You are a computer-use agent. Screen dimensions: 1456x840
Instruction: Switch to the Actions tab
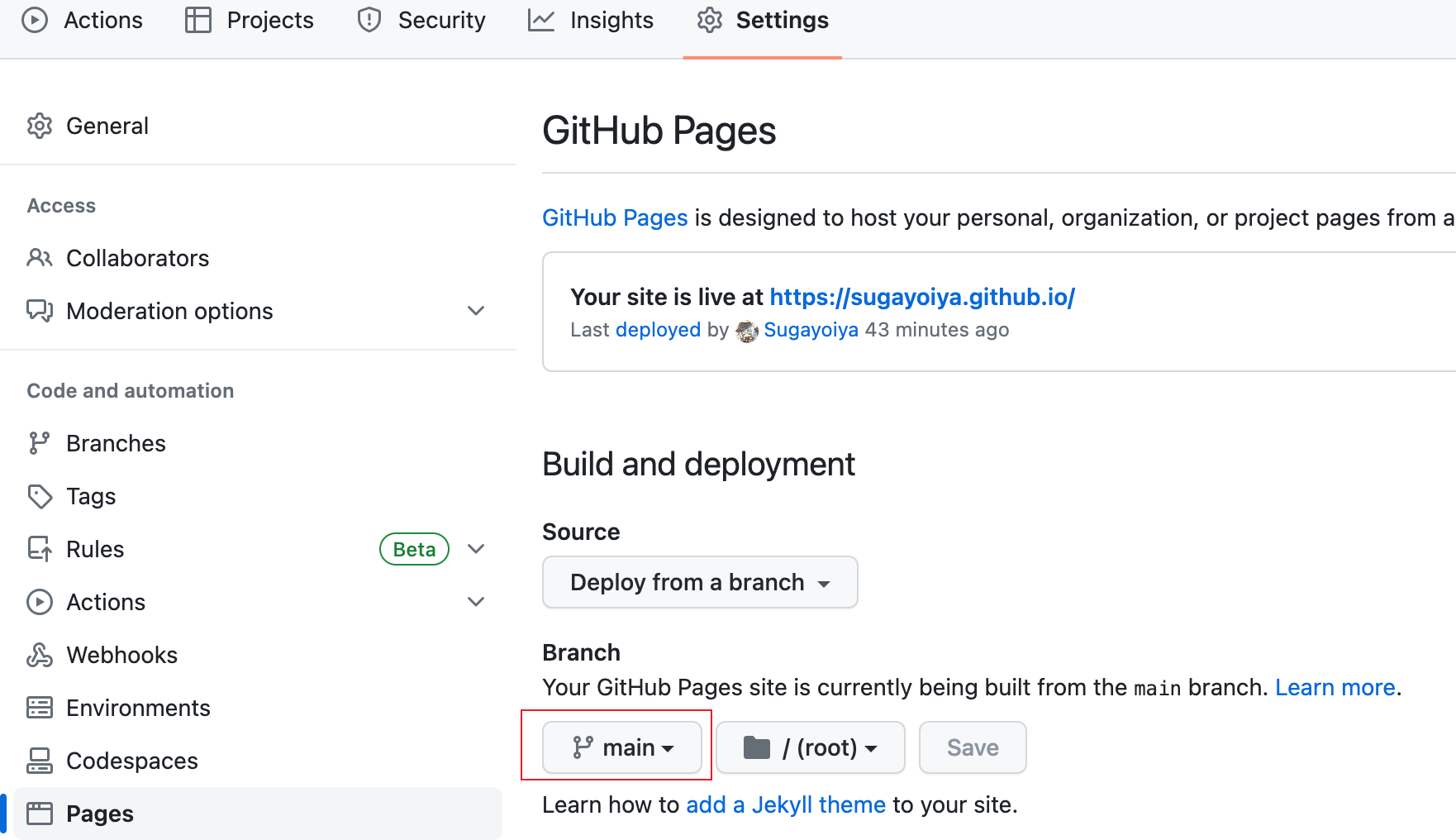(x=83, y=20)
